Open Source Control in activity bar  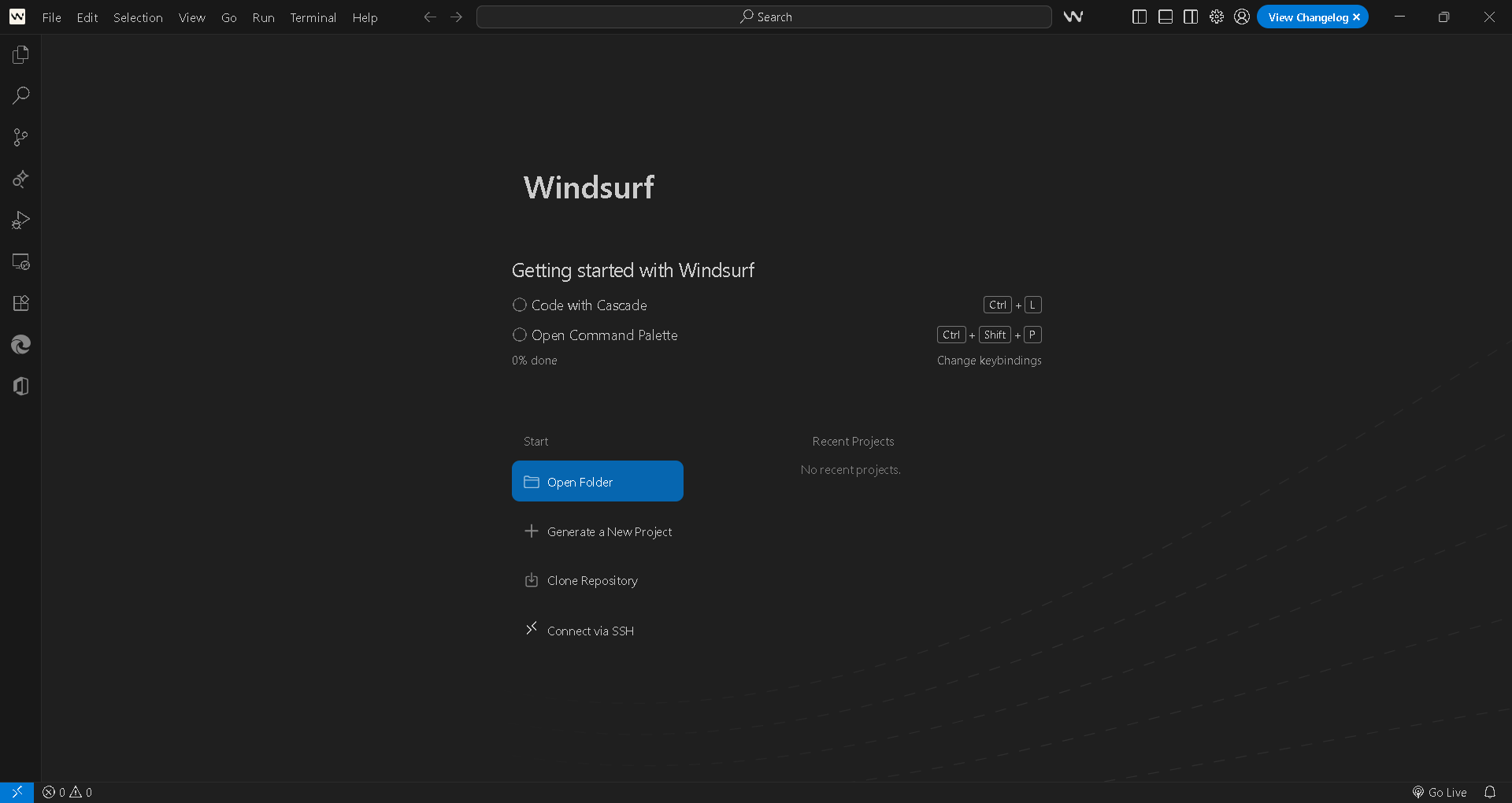coord(20,138)
